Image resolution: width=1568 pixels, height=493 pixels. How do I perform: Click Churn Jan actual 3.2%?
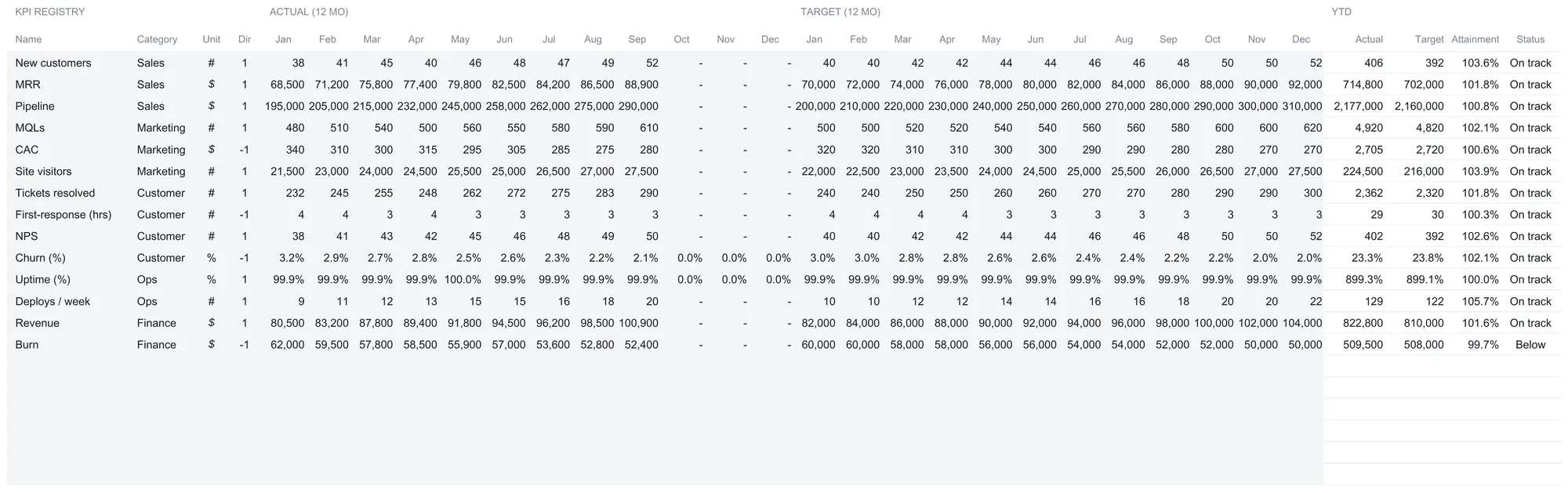292,258
